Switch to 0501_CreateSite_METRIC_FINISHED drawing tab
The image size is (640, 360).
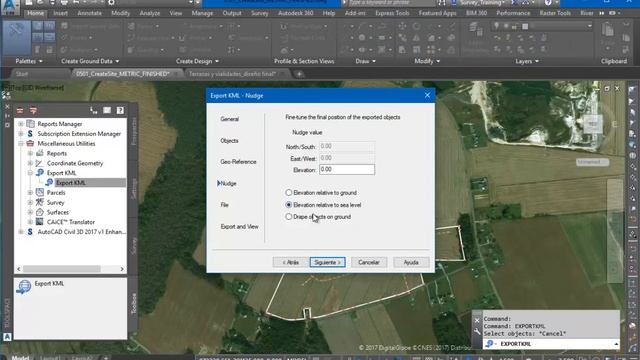122,74
